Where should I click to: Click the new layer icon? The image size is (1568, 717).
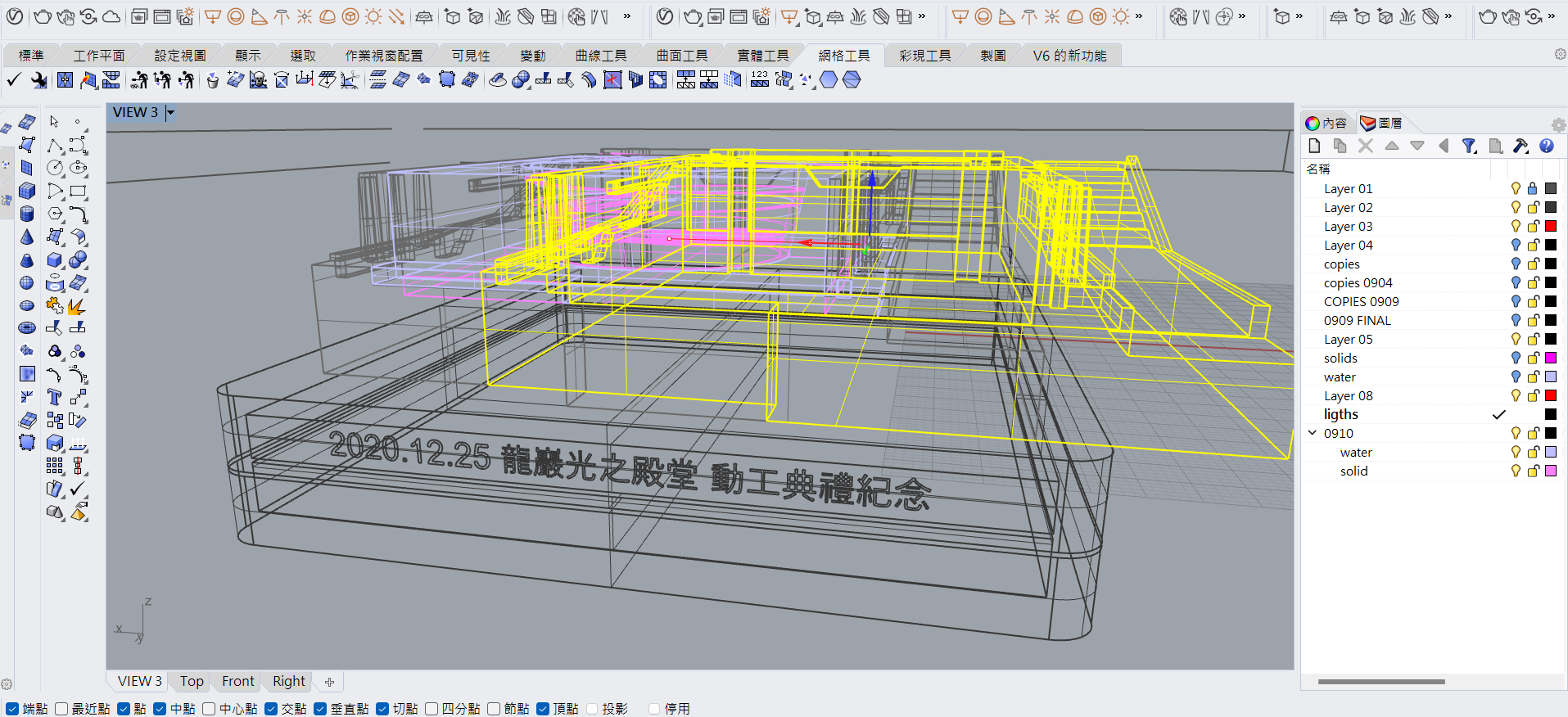click(x=1315, y=146)
